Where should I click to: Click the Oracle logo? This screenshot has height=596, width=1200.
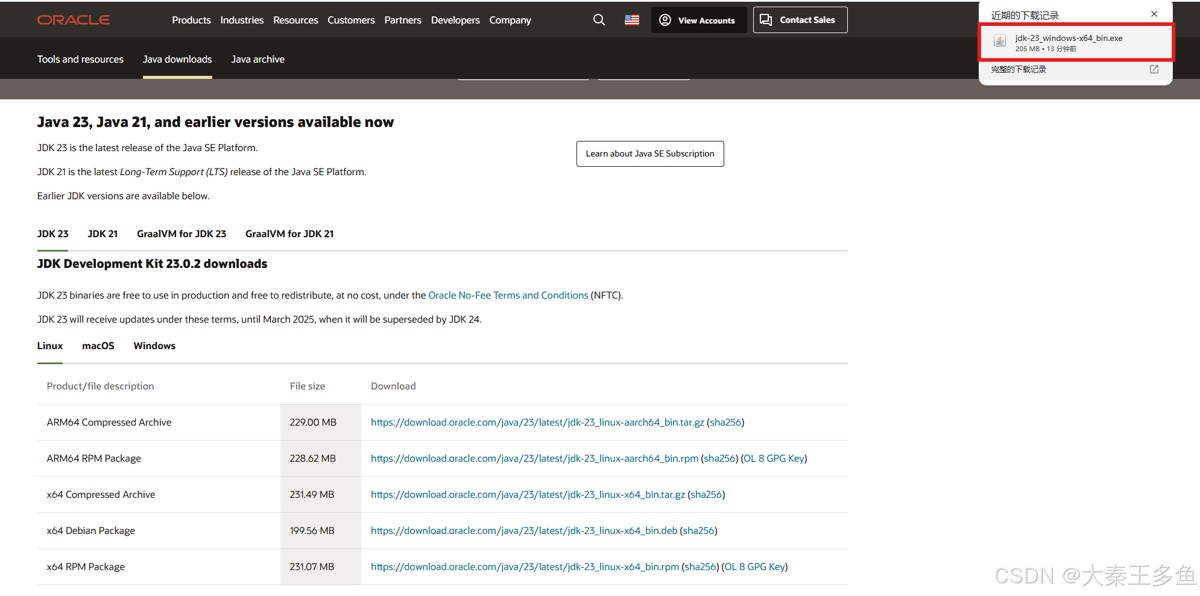[73, 20]
